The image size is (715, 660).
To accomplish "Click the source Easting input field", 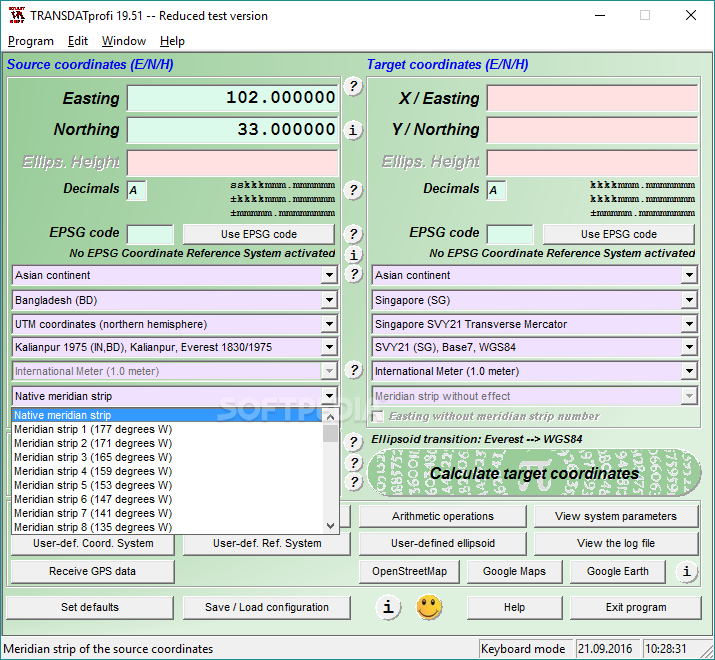I will (x=233, y=98).
